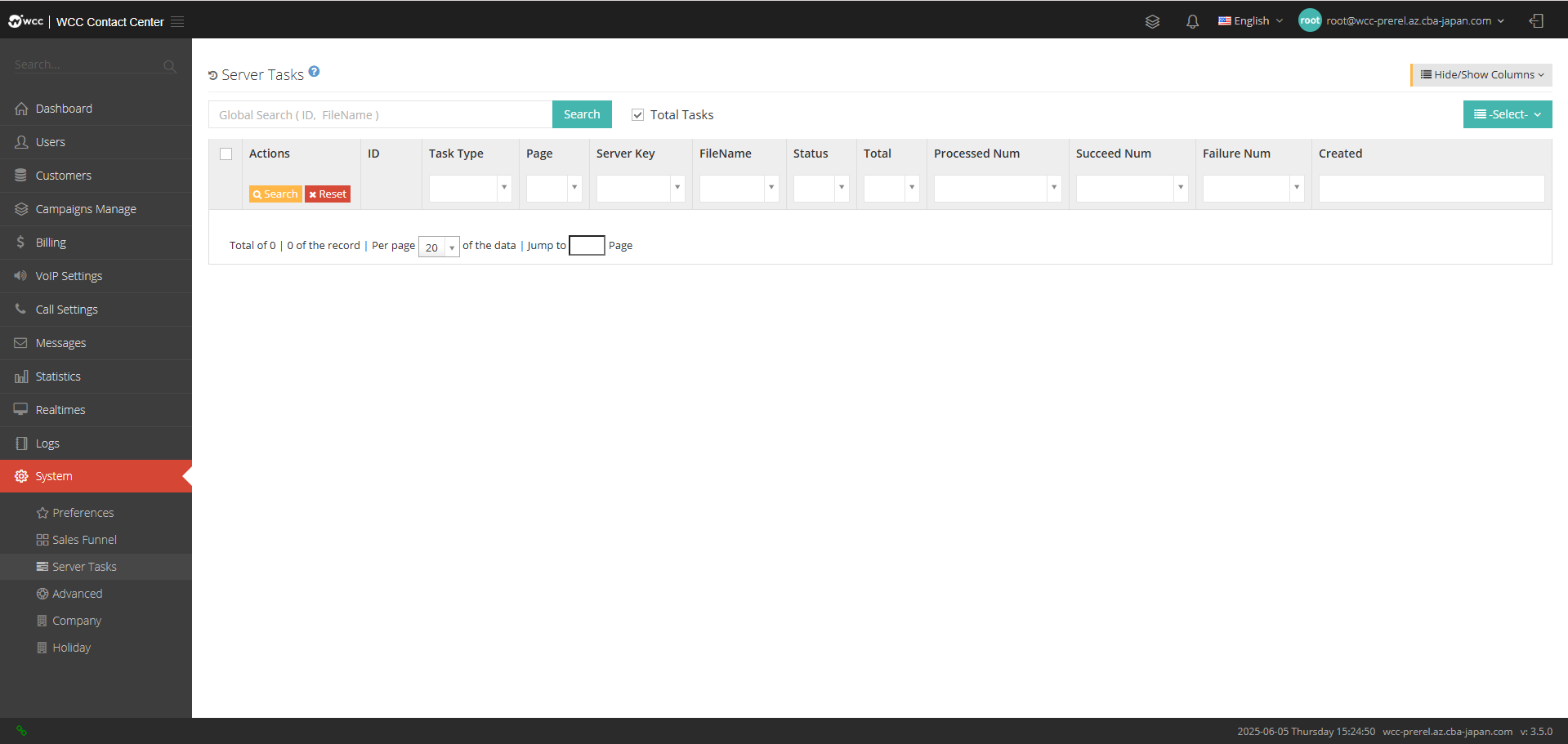1568x744 pixels.
Task: Click the red Reset filter button
Action: pyautogui.click(x=328, y=194)
